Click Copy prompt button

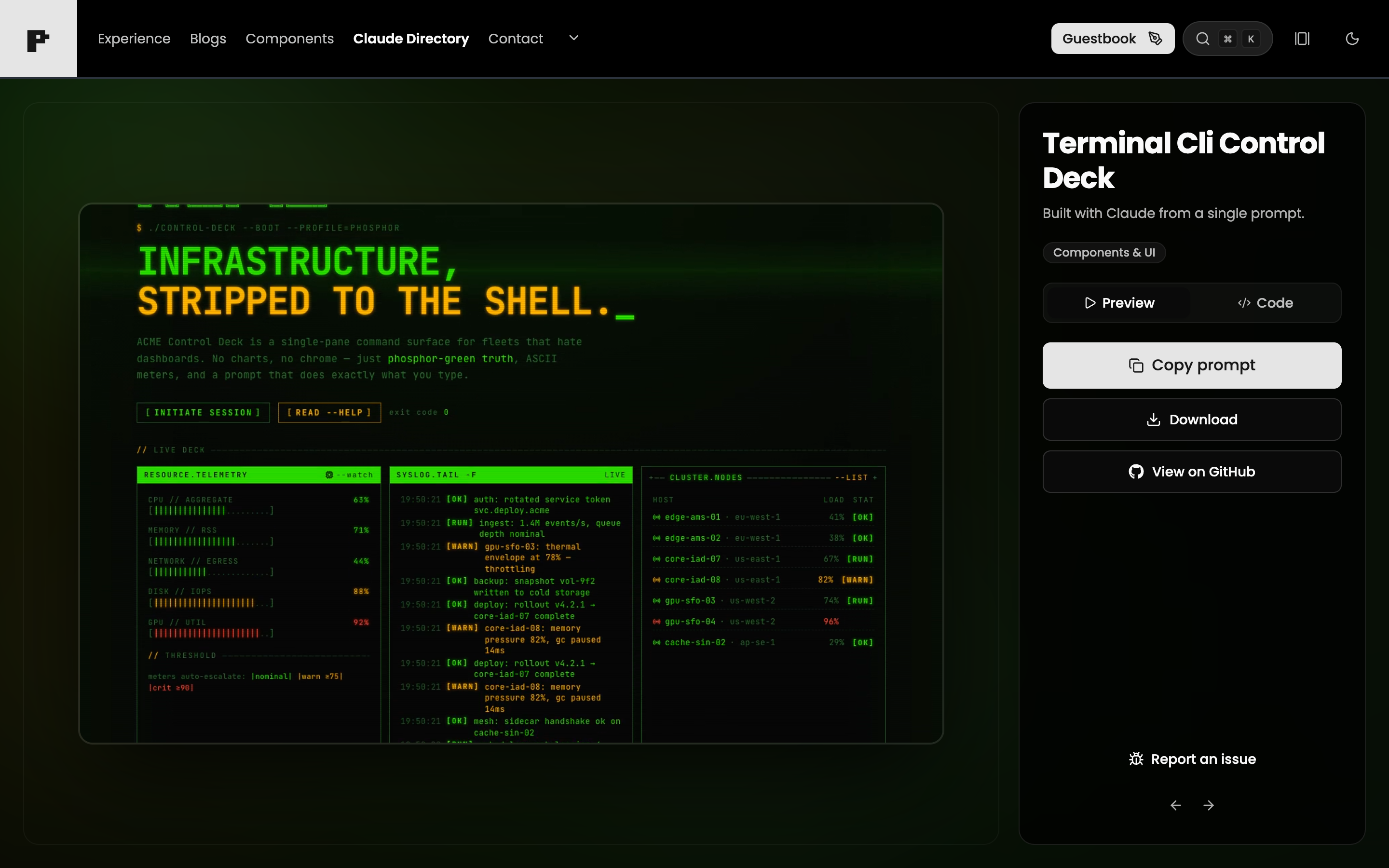(x=1192, y=365)
